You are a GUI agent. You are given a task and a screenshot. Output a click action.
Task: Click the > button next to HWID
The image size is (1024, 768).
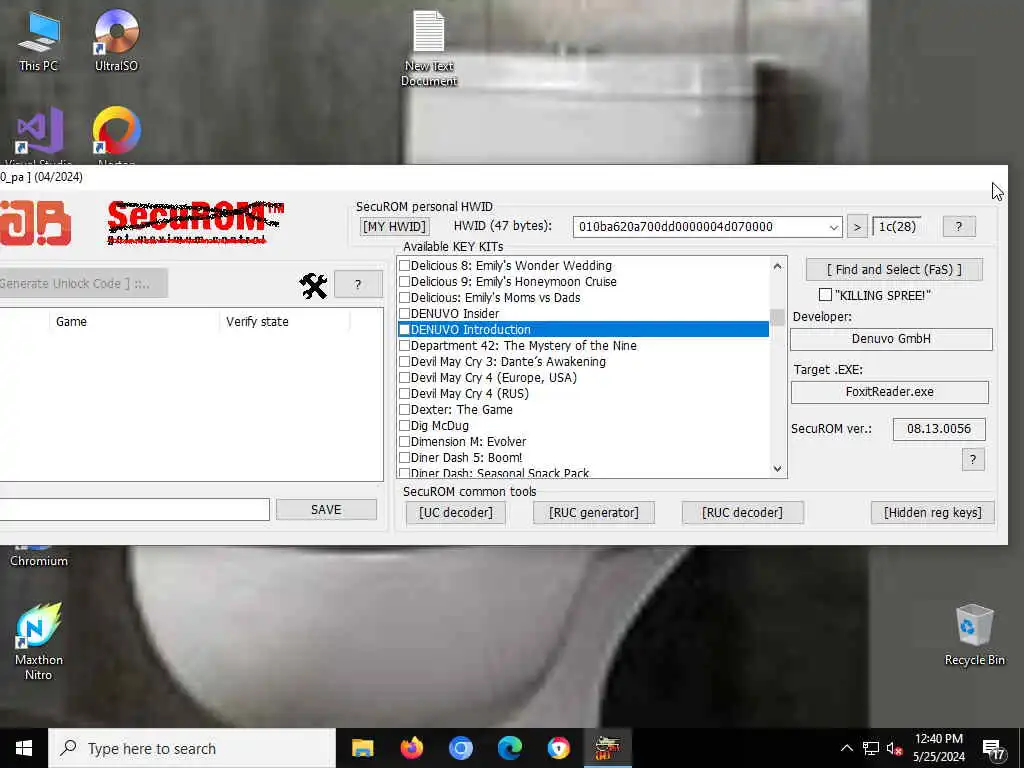pyautogui.click(x=857, y=227)
